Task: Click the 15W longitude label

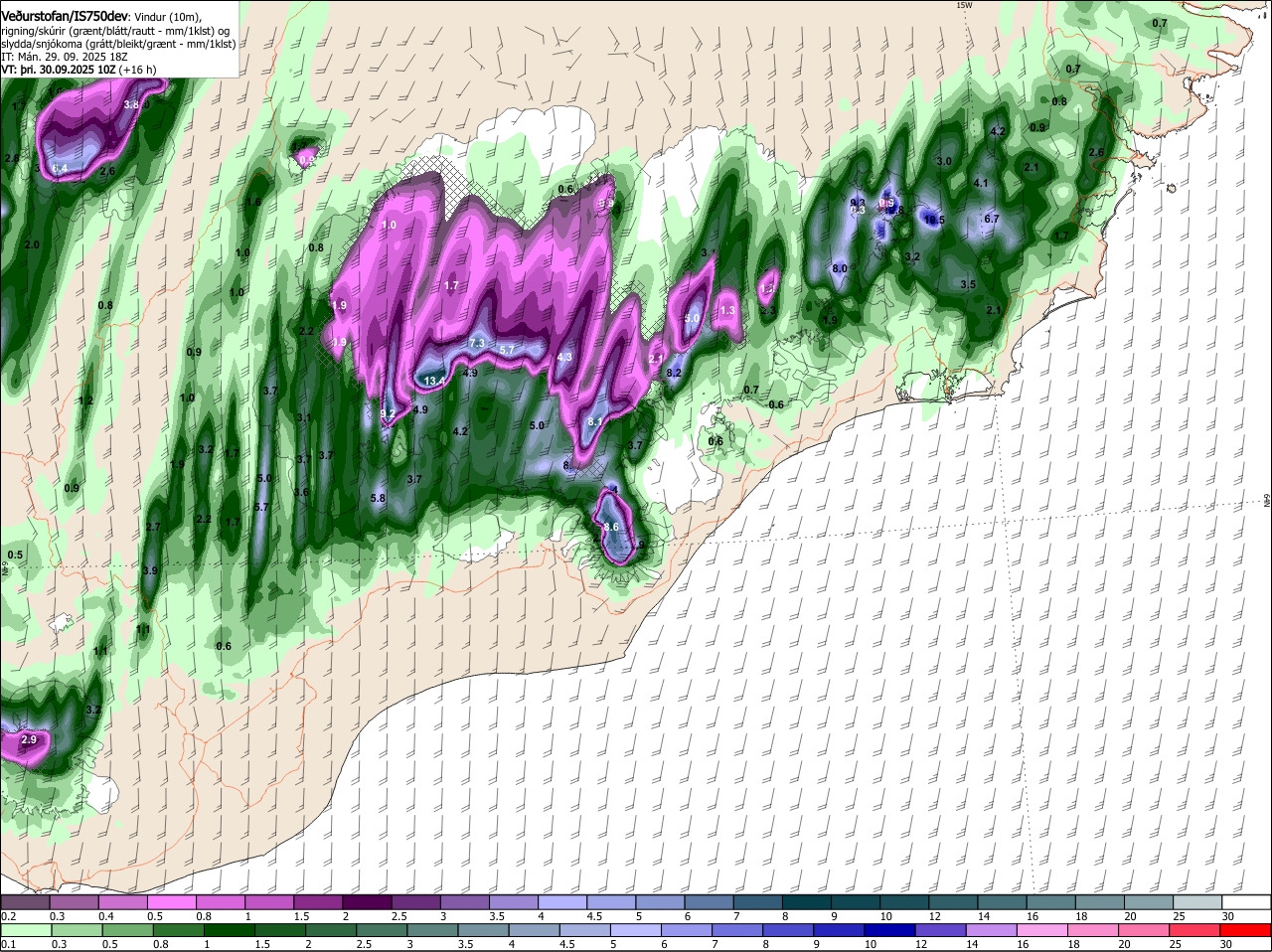Action: pos(962,5)
